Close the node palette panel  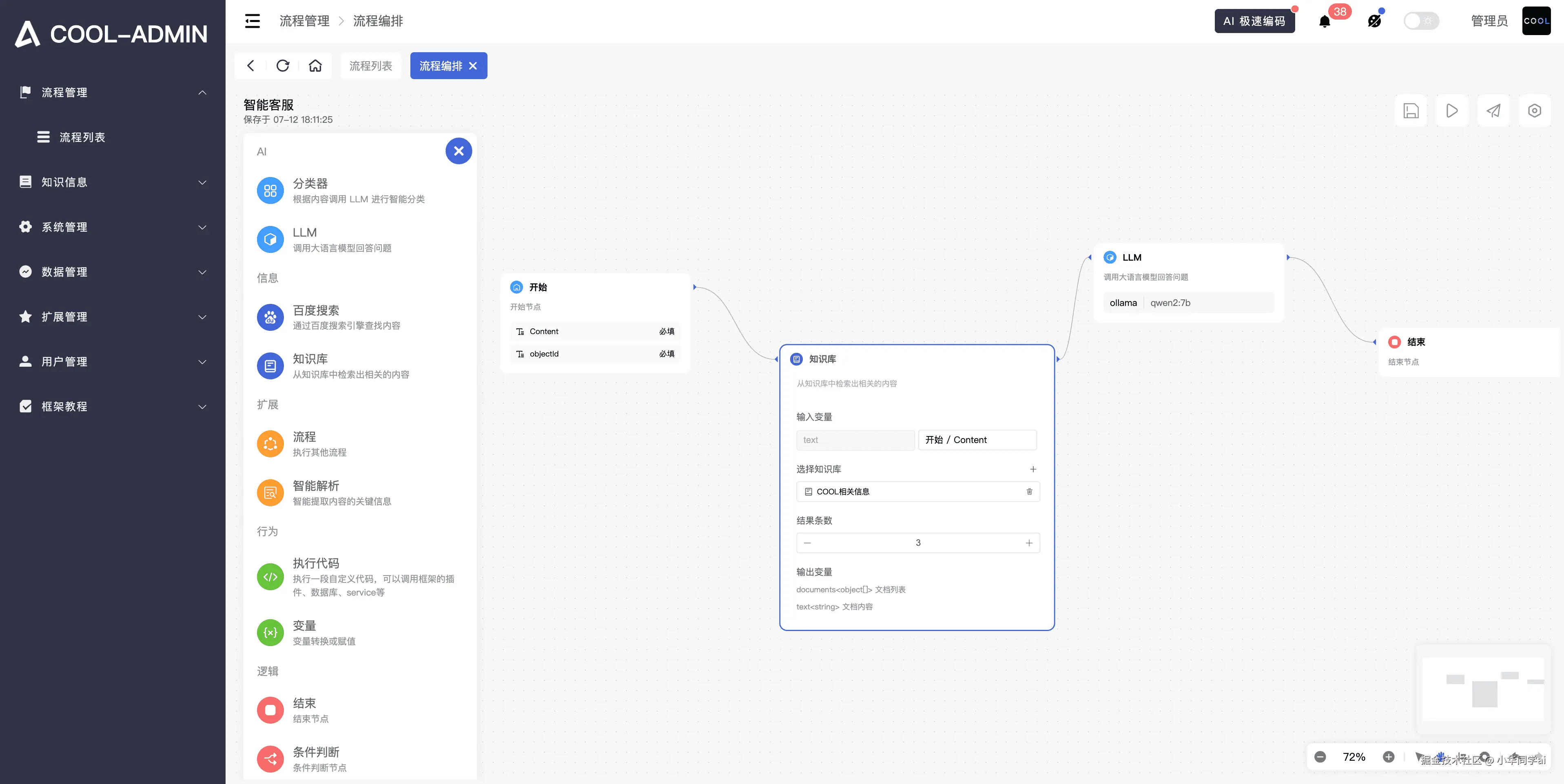[459, 151]
